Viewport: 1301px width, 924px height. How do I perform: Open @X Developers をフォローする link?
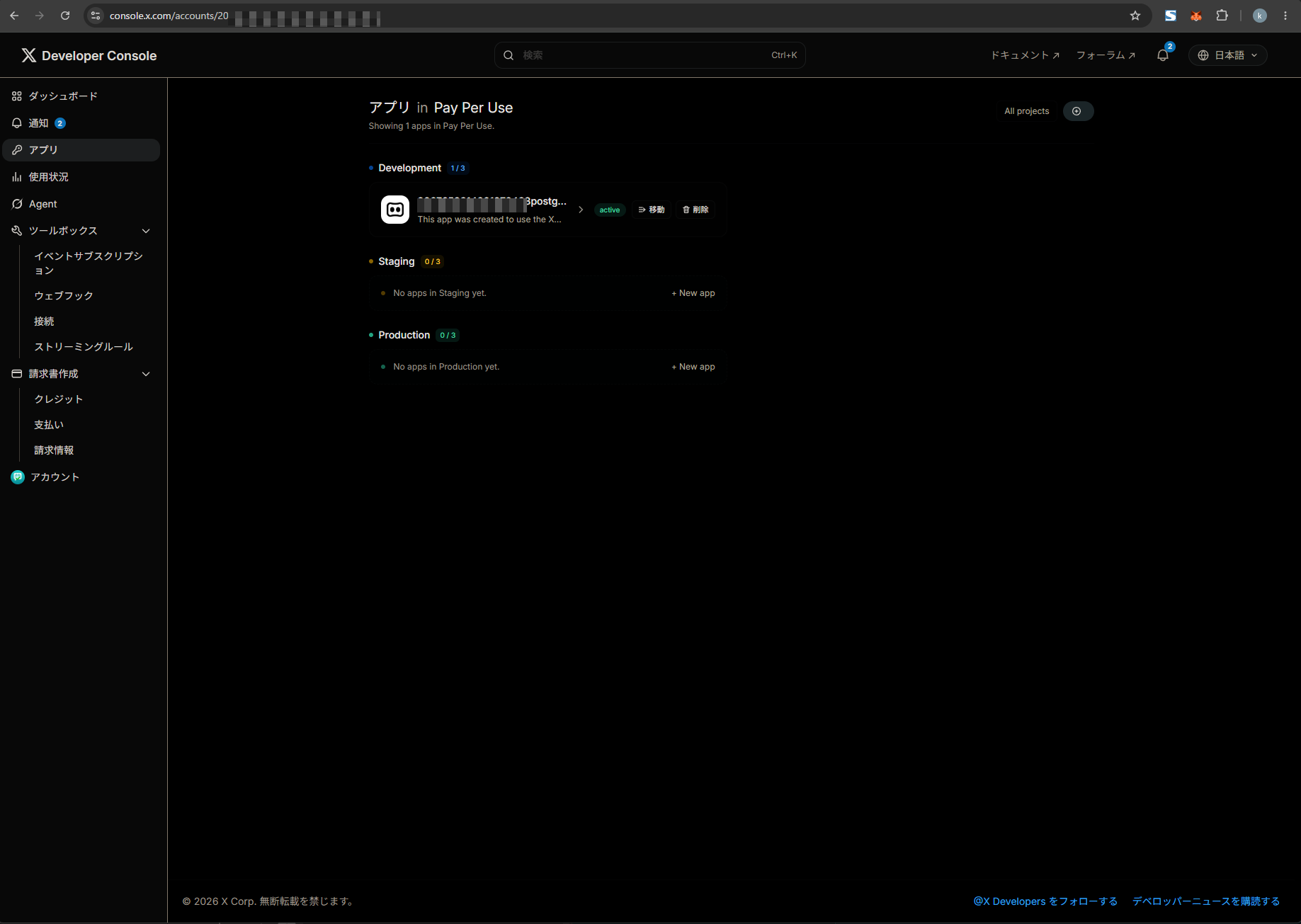click(1045, 901)
